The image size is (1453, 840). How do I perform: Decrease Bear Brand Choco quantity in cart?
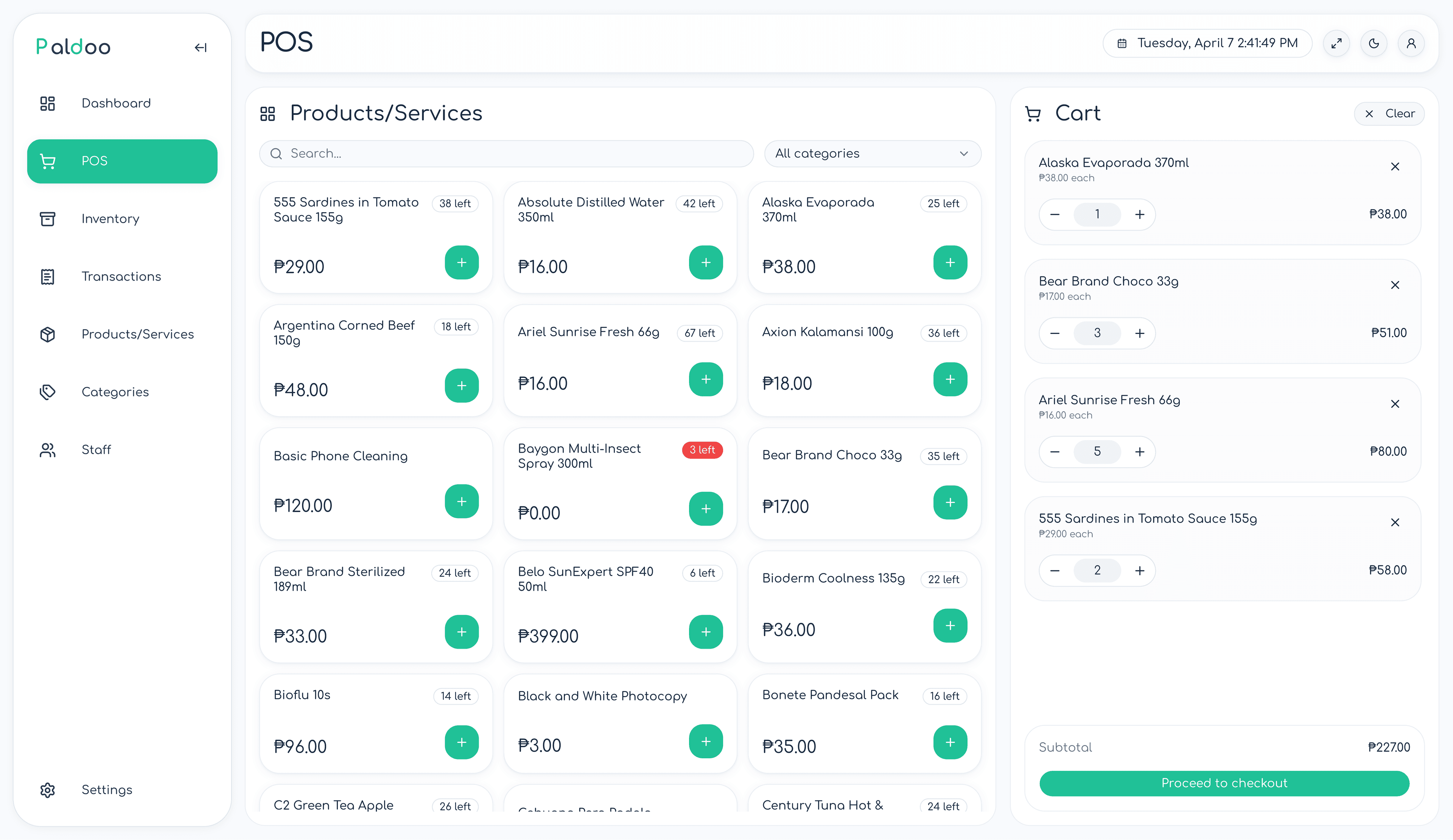(1055, 334)
